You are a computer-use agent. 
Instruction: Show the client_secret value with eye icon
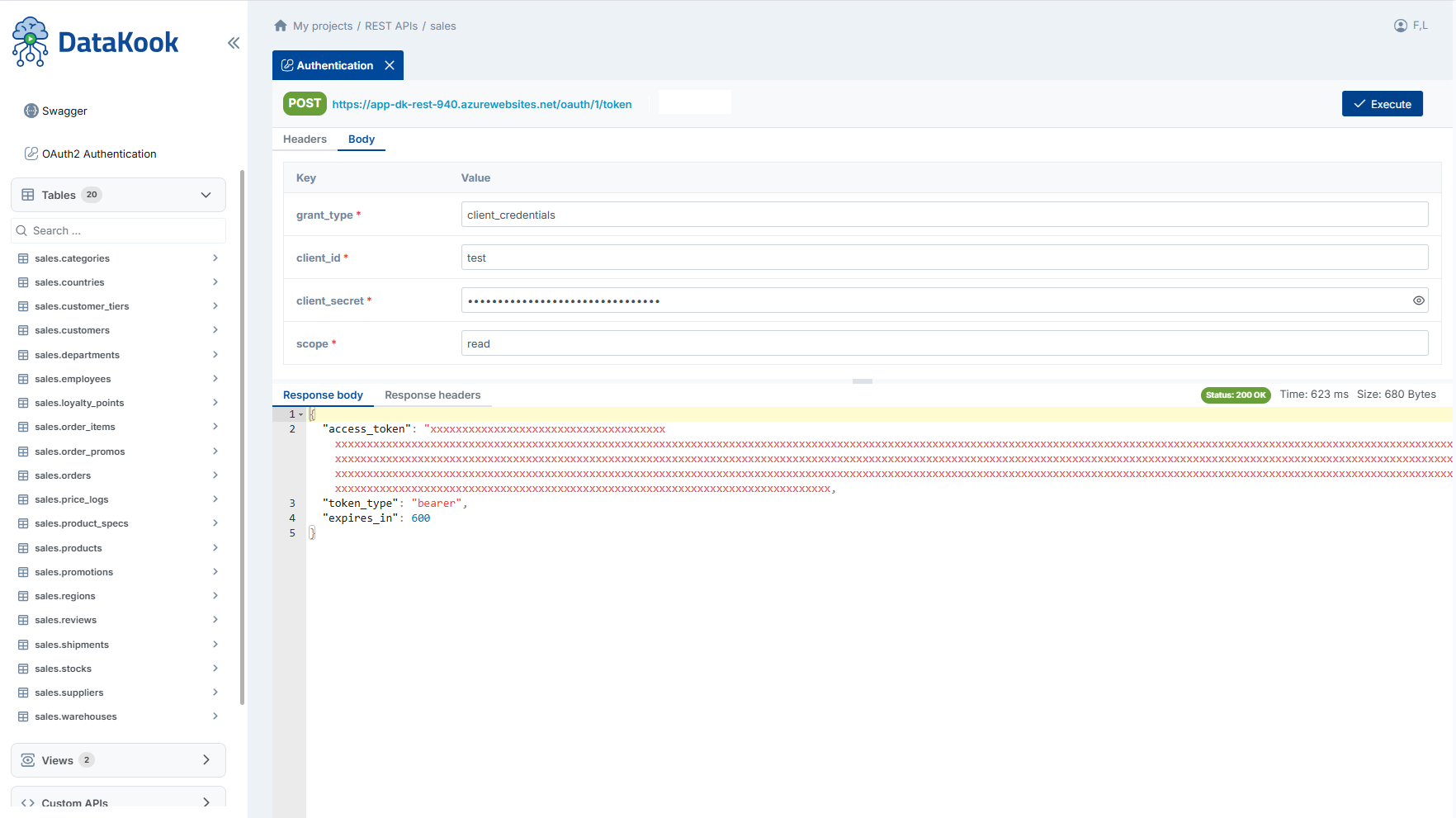(1419, 300)
